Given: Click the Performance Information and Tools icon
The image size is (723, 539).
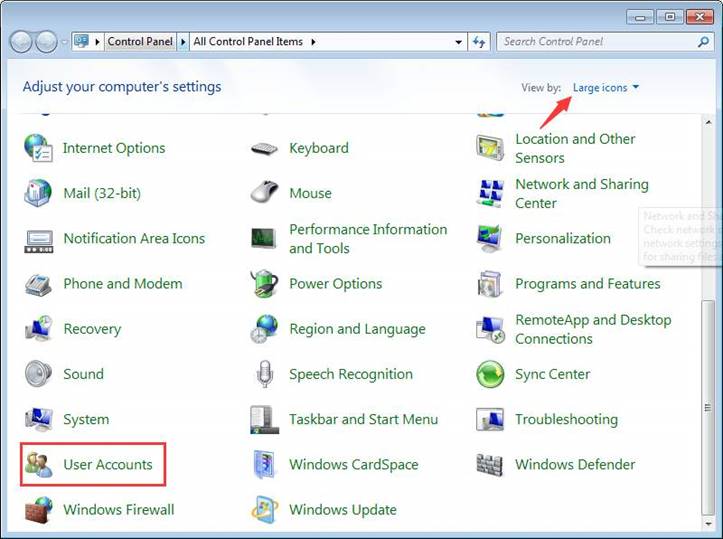Looking at the screenshot, I should point(264,238).
